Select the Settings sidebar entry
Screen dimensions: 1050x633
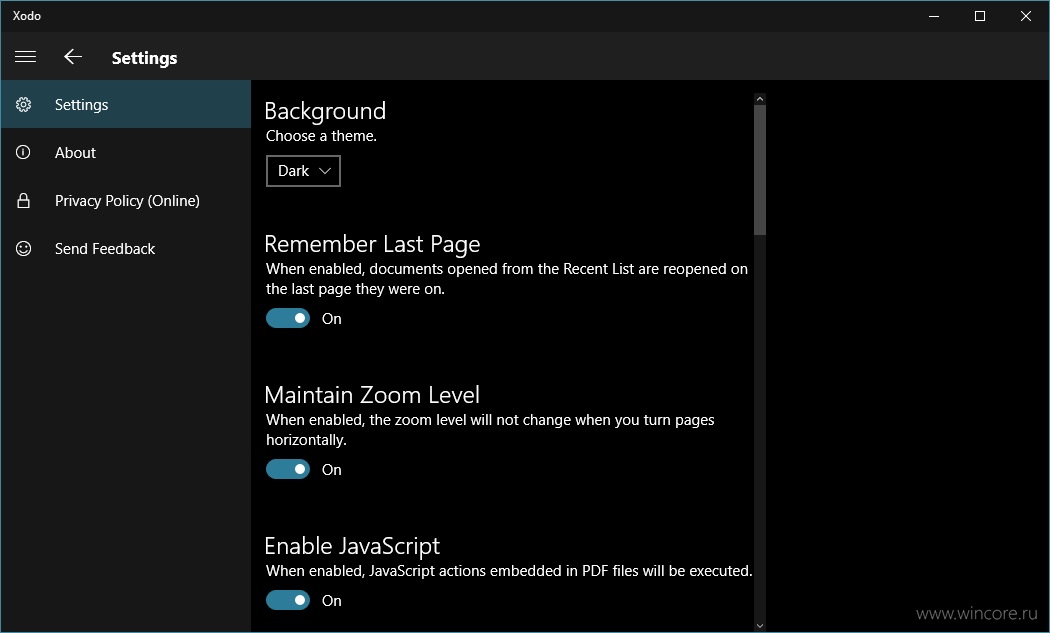tap(126, 104)
